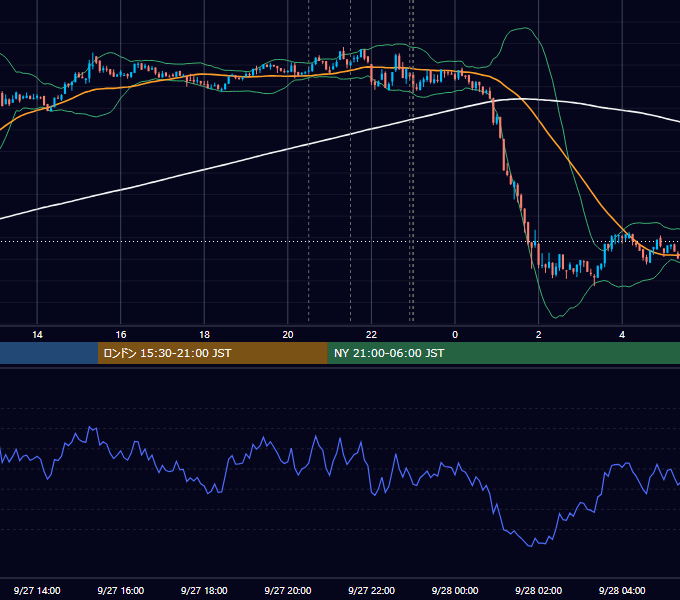Screen dimensions: 680x600
Task: Click the hour label 20 on the axis
Action: click(288, 335)
